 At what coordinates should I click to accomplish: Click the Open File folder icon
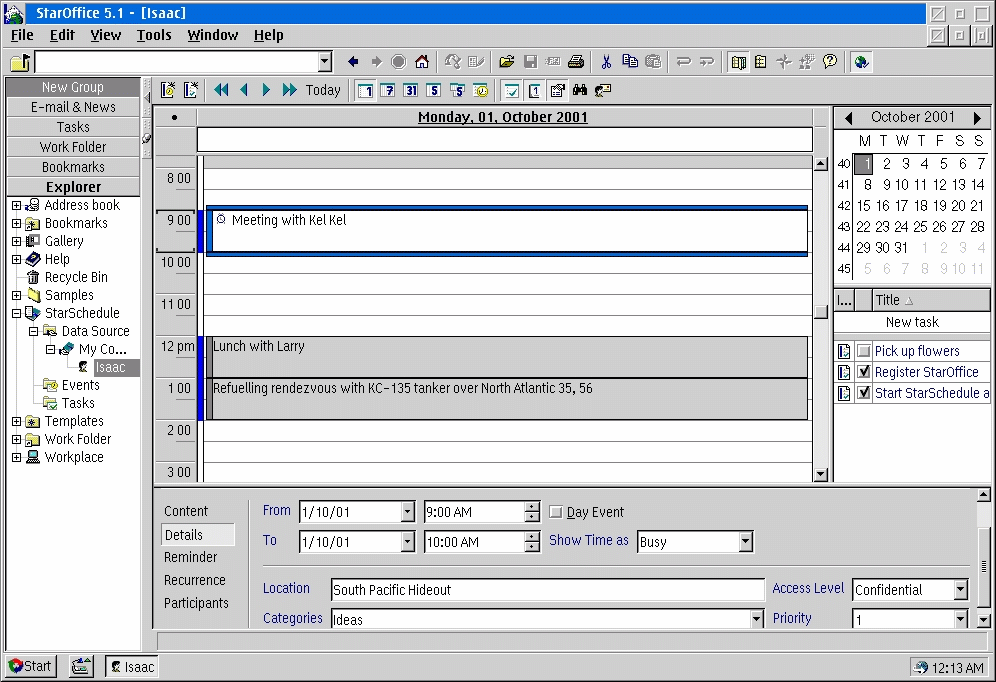click(x=506, y=62)
